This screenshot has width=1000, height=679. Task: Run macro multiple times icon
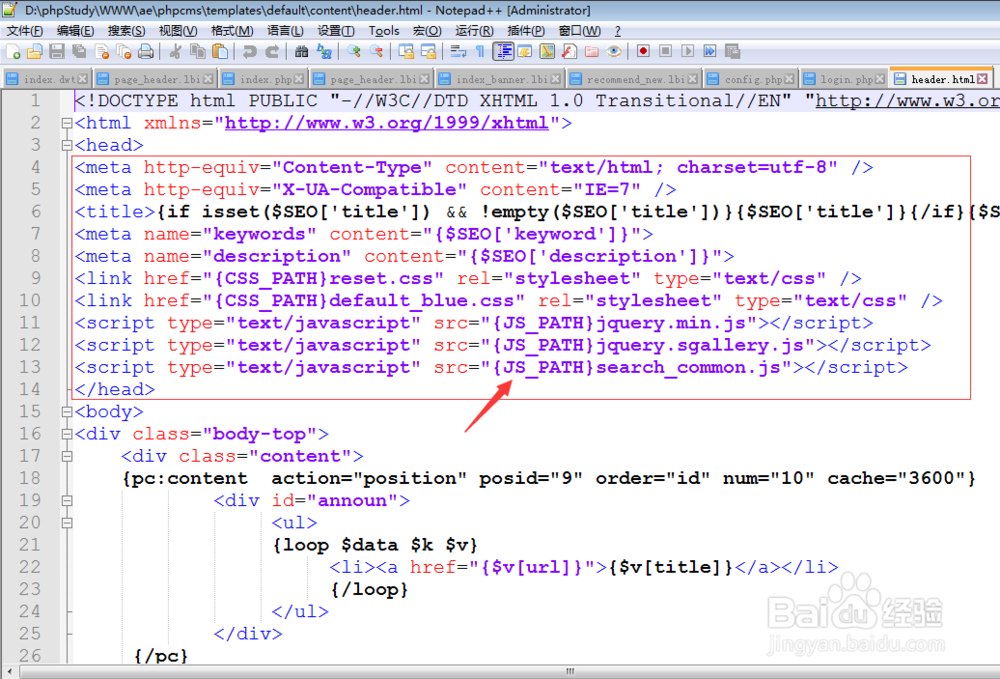[x=710, y=52]
